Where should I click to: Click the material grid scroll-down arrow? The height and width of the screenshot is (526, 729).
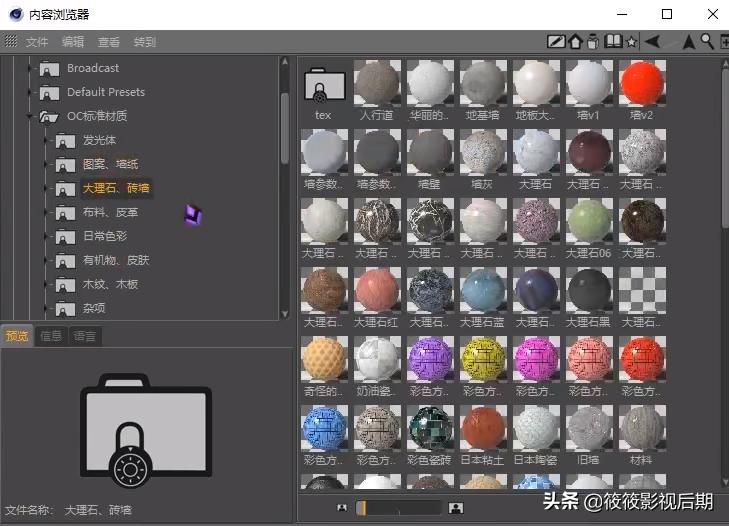point(725,482)
